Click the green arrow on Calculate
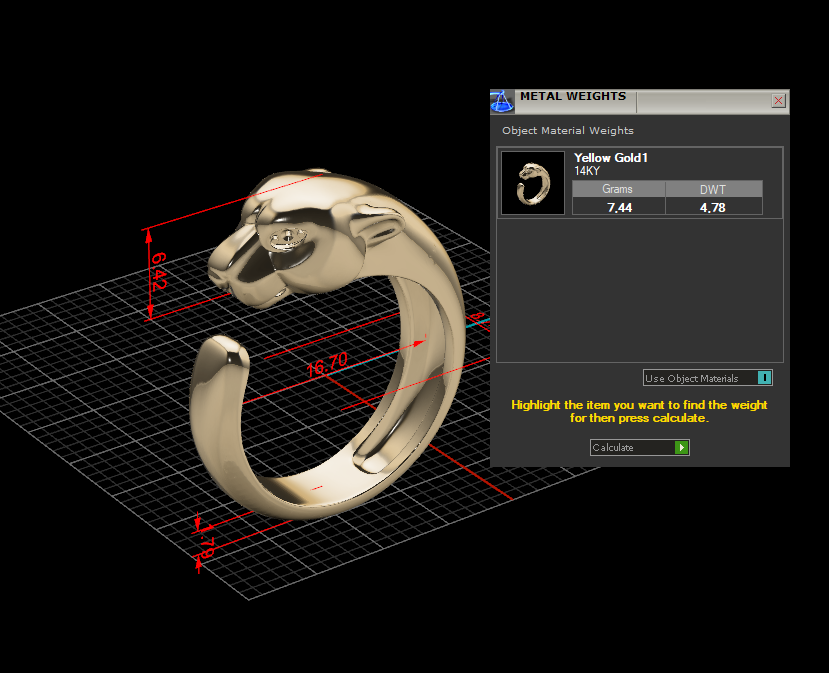Viewport: 829px width, 673px height. tap(681, 447)
